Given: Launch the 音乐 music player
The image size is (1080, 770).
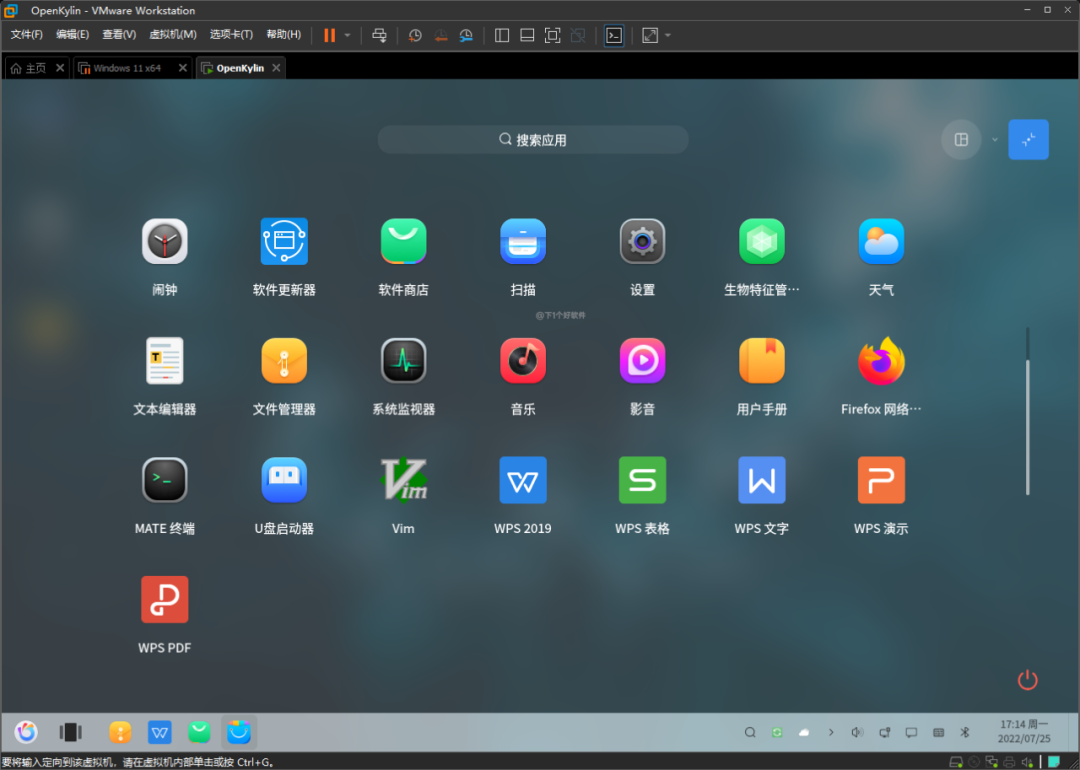Looking at the screenshot, I should click(x=522, y=361).
